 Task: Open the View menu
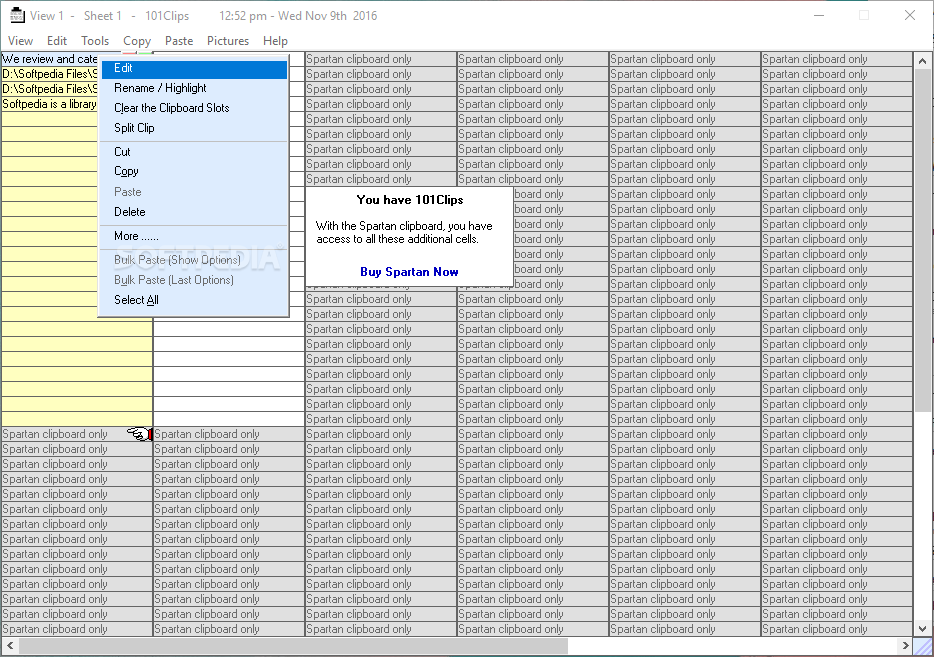[20, 41]
